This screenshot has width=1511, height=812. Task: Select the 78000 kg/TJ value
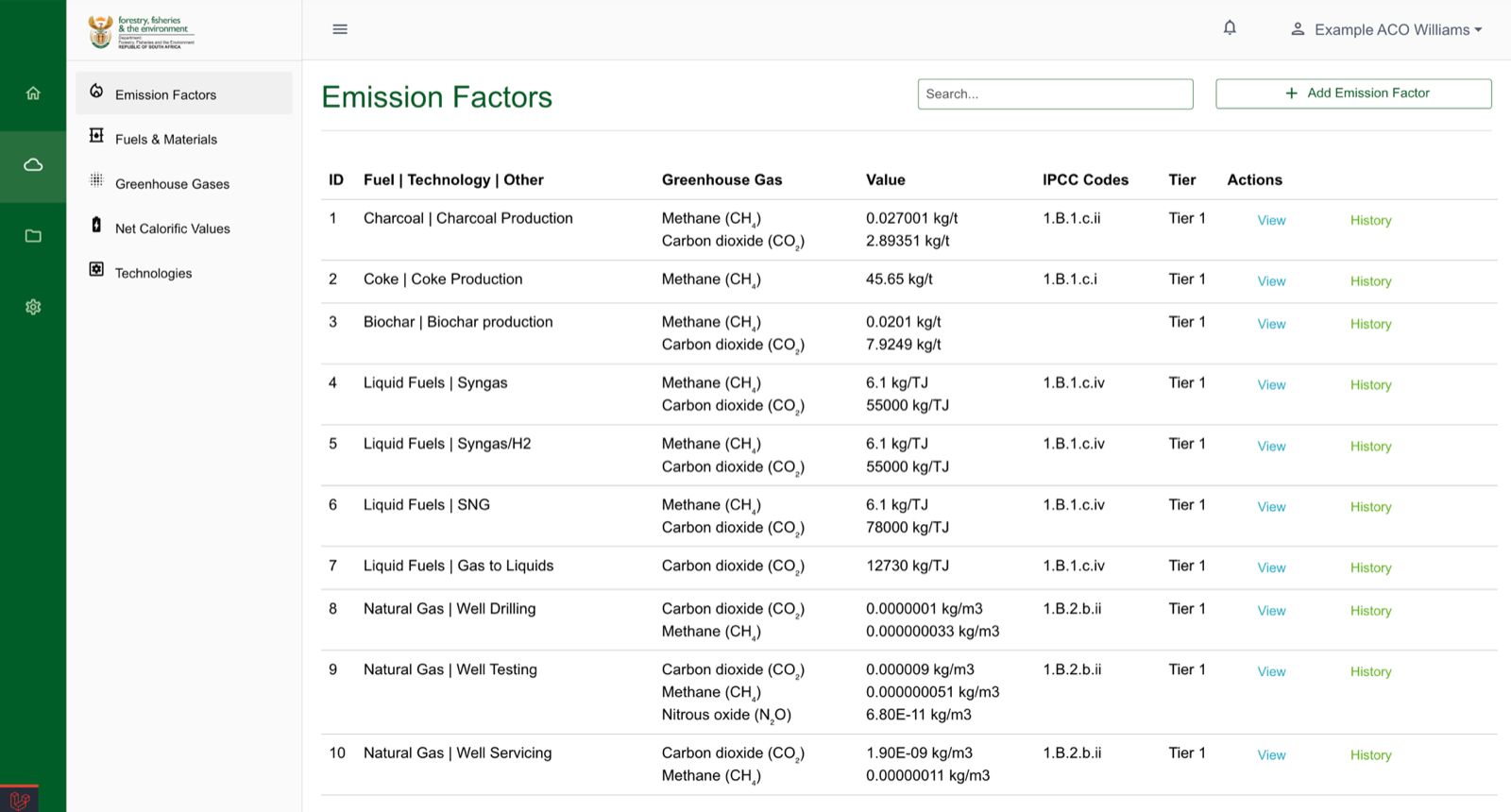click(908, 528)
